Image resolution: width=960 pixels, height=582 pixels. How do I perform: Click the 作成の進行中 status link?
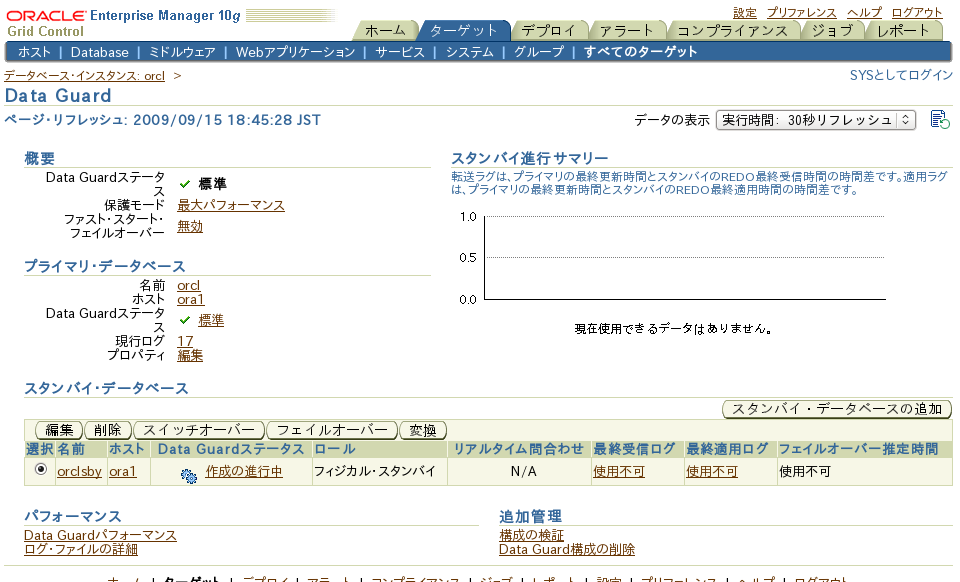[244, 472]
